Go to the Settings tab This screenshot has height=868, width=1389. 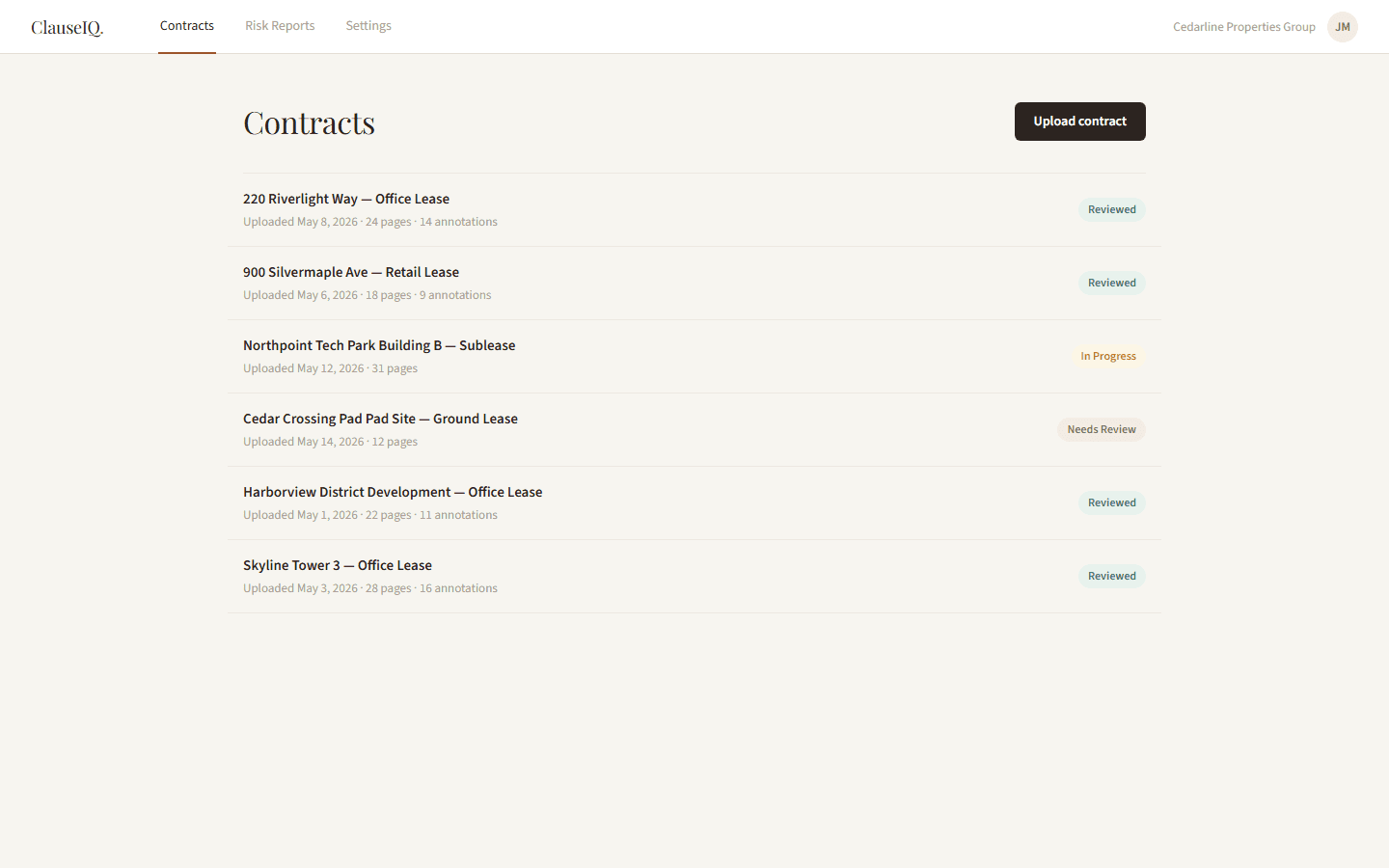(368, 26)
